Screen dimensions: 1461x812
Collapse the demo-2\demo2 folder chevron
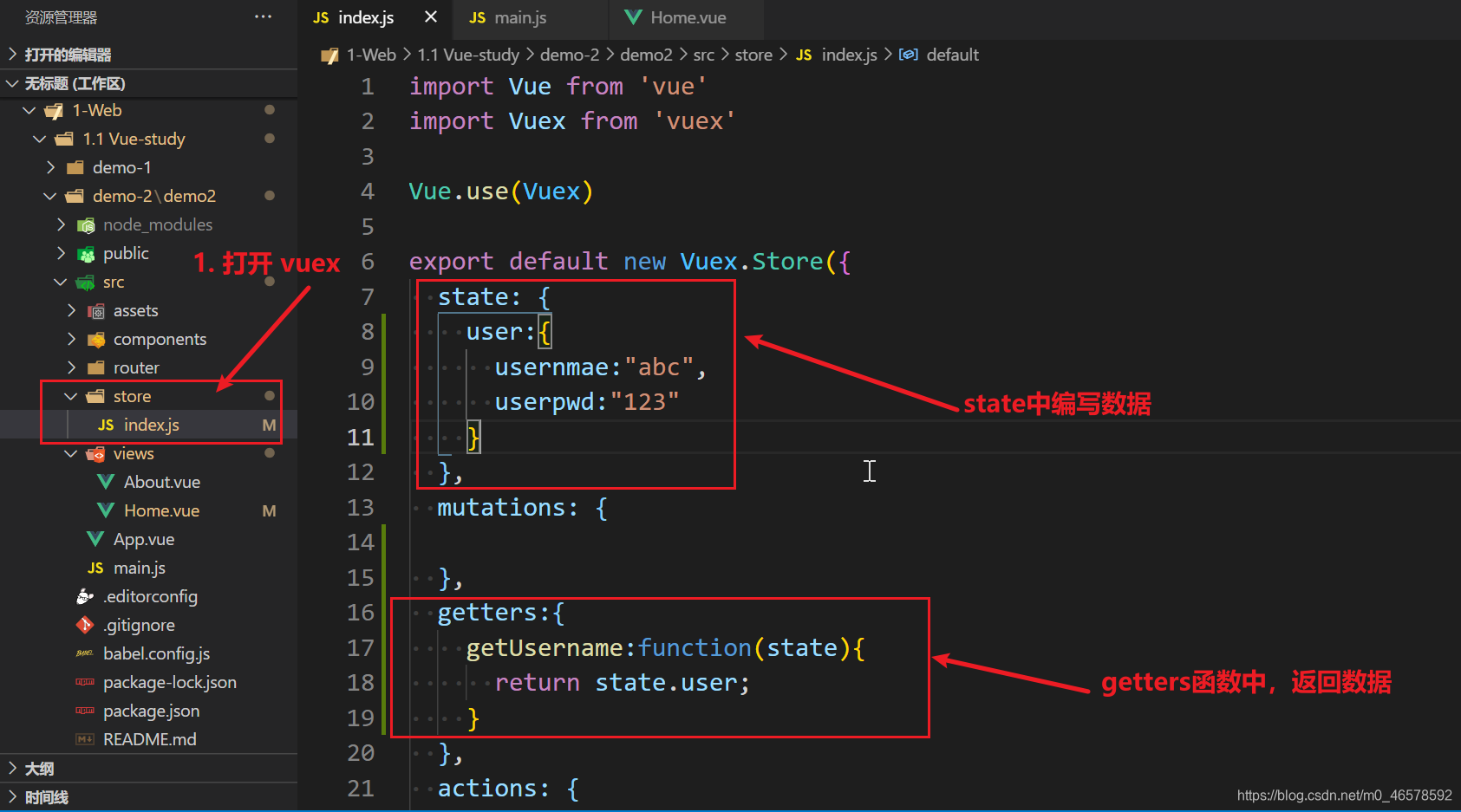pyautogui.click(x=50, y=196)
